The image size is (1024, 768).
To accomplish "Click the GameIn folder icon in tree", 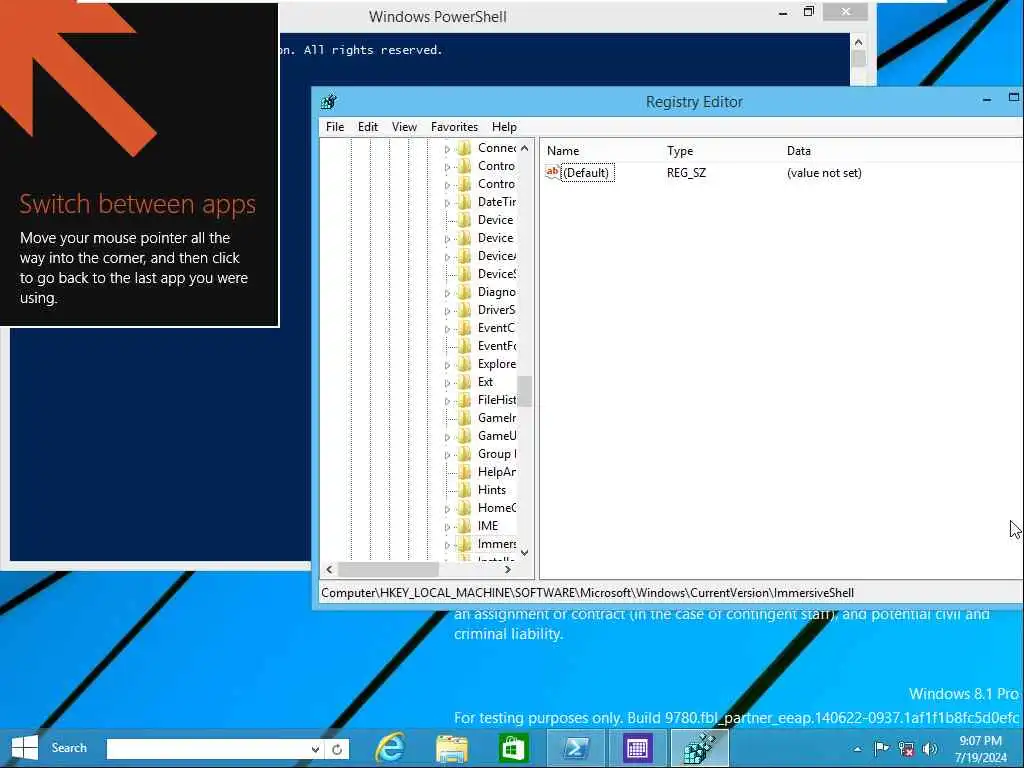I will (464, 417).
